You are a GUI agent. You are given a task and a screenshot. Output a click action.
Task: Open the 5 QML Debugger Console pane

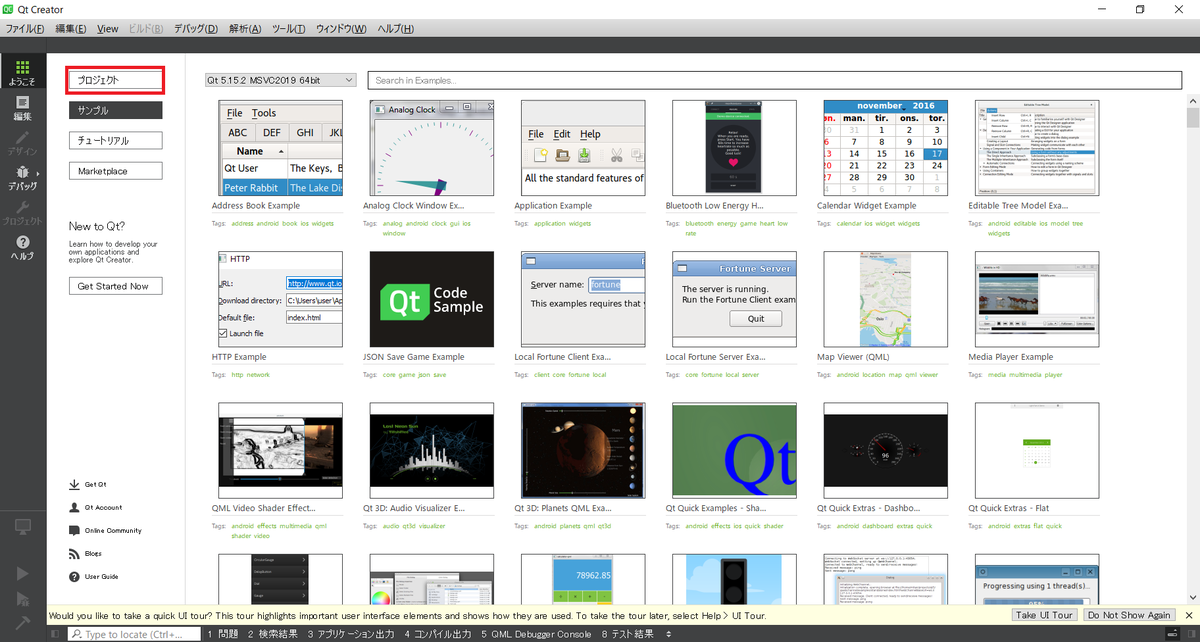(536, 634)
